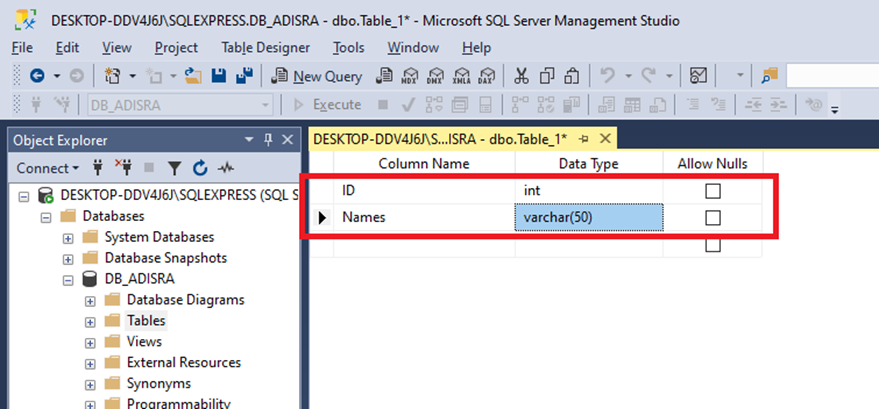879x409 pixels.
Task: Close the dbo.Table_1 tab
Action: 605,138
